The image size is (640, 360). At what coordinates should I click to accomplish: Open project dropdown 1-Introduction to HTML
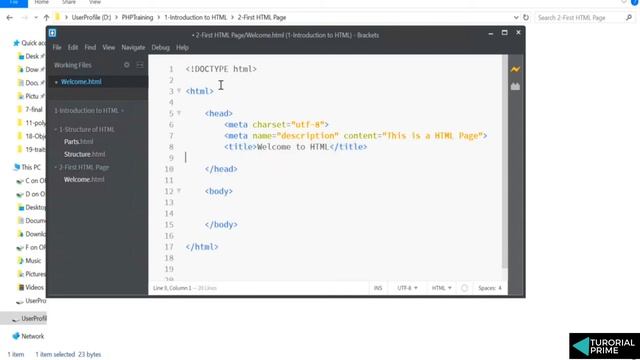click(x=89, y=111)
